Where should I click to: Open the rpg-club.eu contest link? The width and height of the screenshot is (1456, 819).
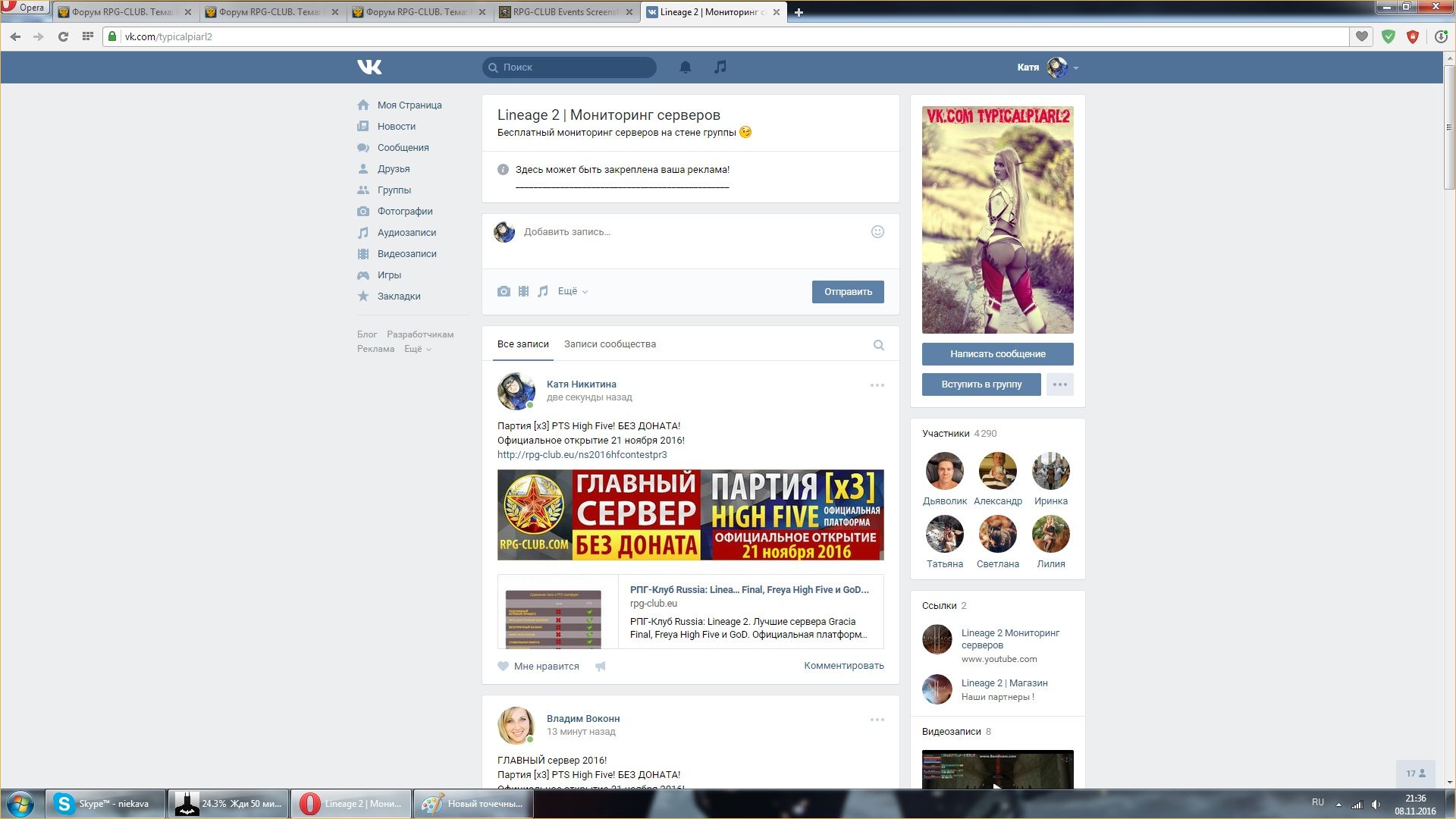(x=582, y=455)
